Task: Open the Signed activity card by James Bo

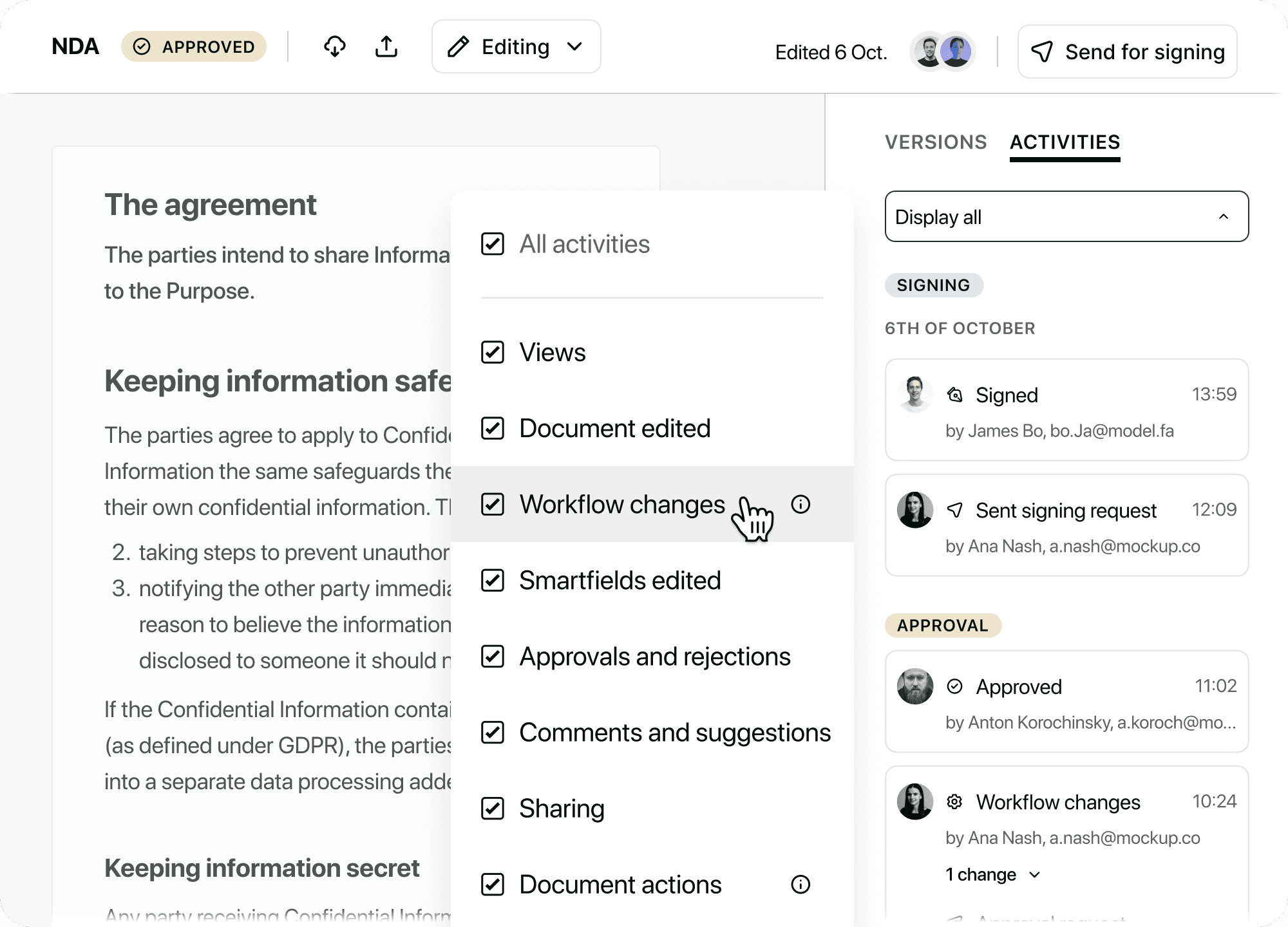Action: (x=1066, y=410)
